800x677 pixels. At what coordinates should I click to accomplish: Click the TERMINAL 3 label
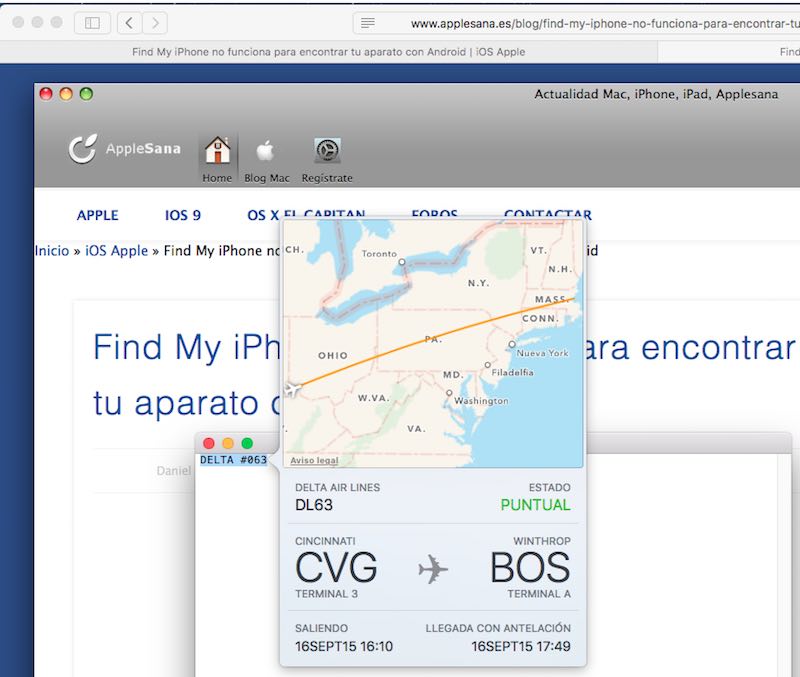coord(327,594)
